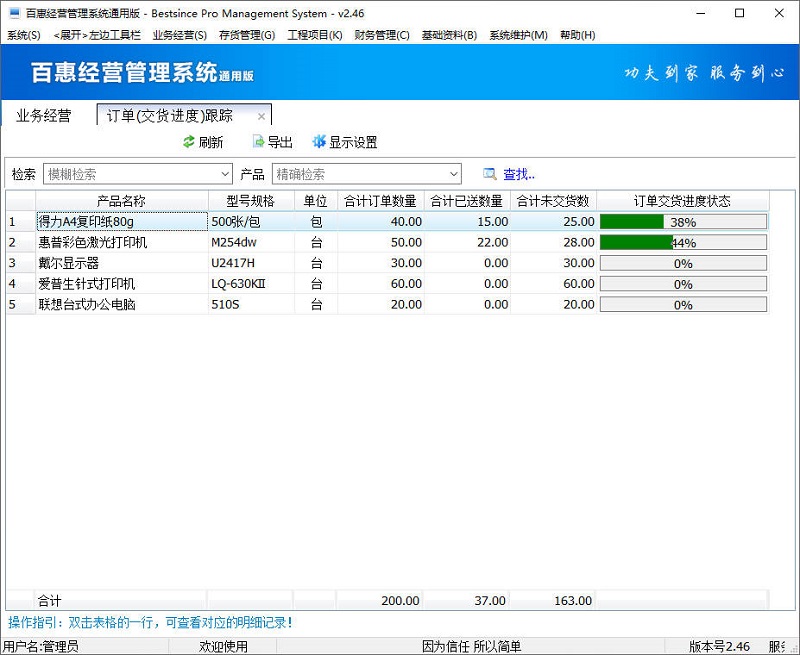This screenshot has height=655, width=800.
Task: Click the 刷新 button label
Action: [x=211, y=142]
